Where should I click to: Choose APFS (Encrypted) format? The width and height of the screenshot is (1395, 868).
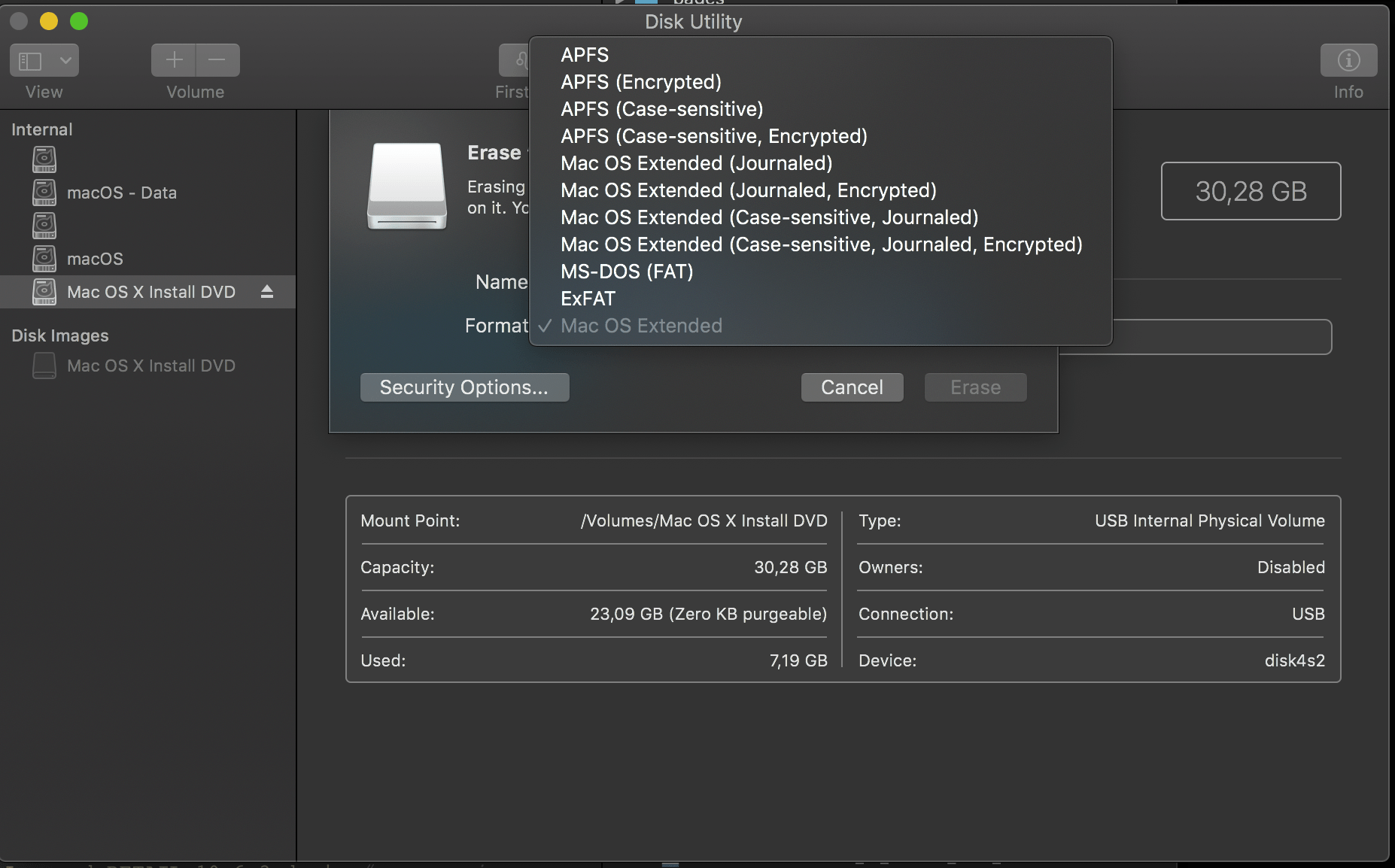click(820, 82)
